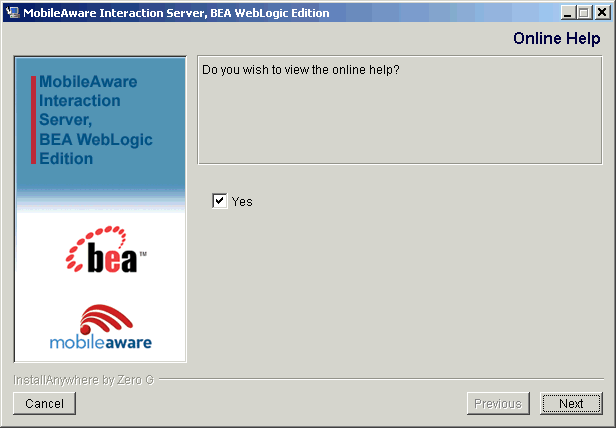Click the 'MobileAware Interaction Server' sidebar title

(95, 120)
